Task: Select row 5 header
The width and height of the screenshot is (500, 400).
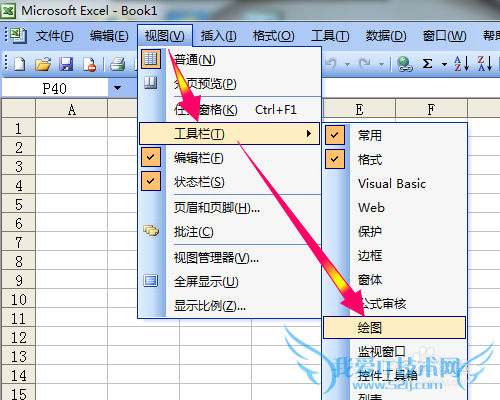Action: (x=18, y=204)
